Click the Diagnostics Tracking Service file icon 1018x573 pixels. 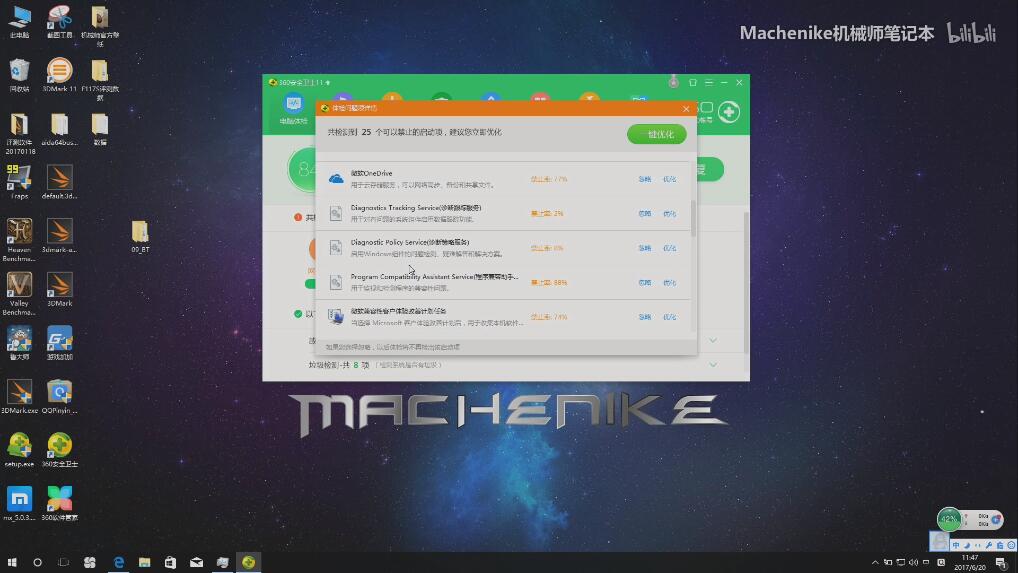[336, 213]
